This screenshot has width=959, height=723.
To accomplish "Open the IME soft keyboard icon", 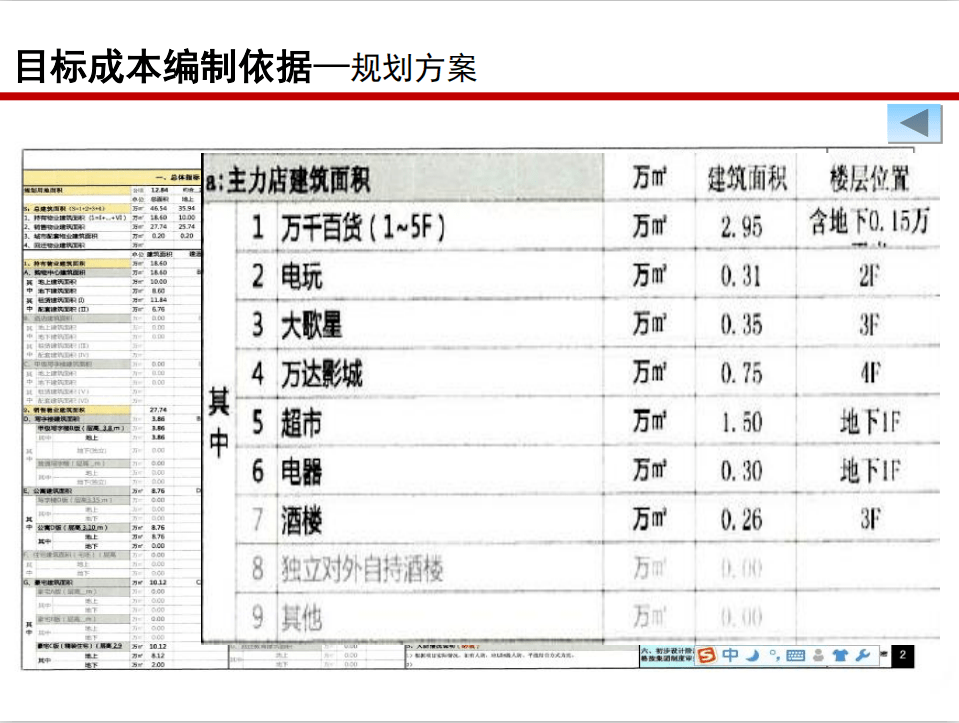I will click(796, 656).
